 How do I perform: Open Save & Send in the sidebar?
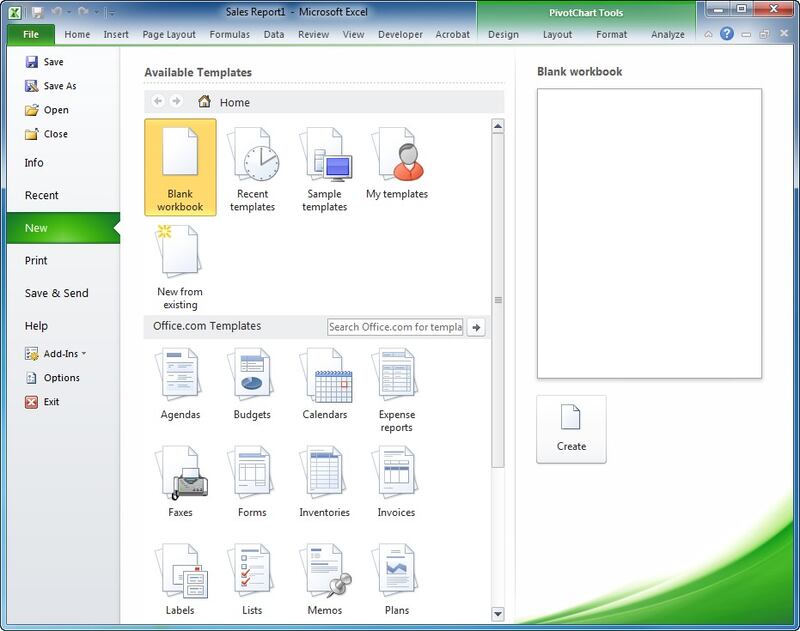(x=57, y=293)
